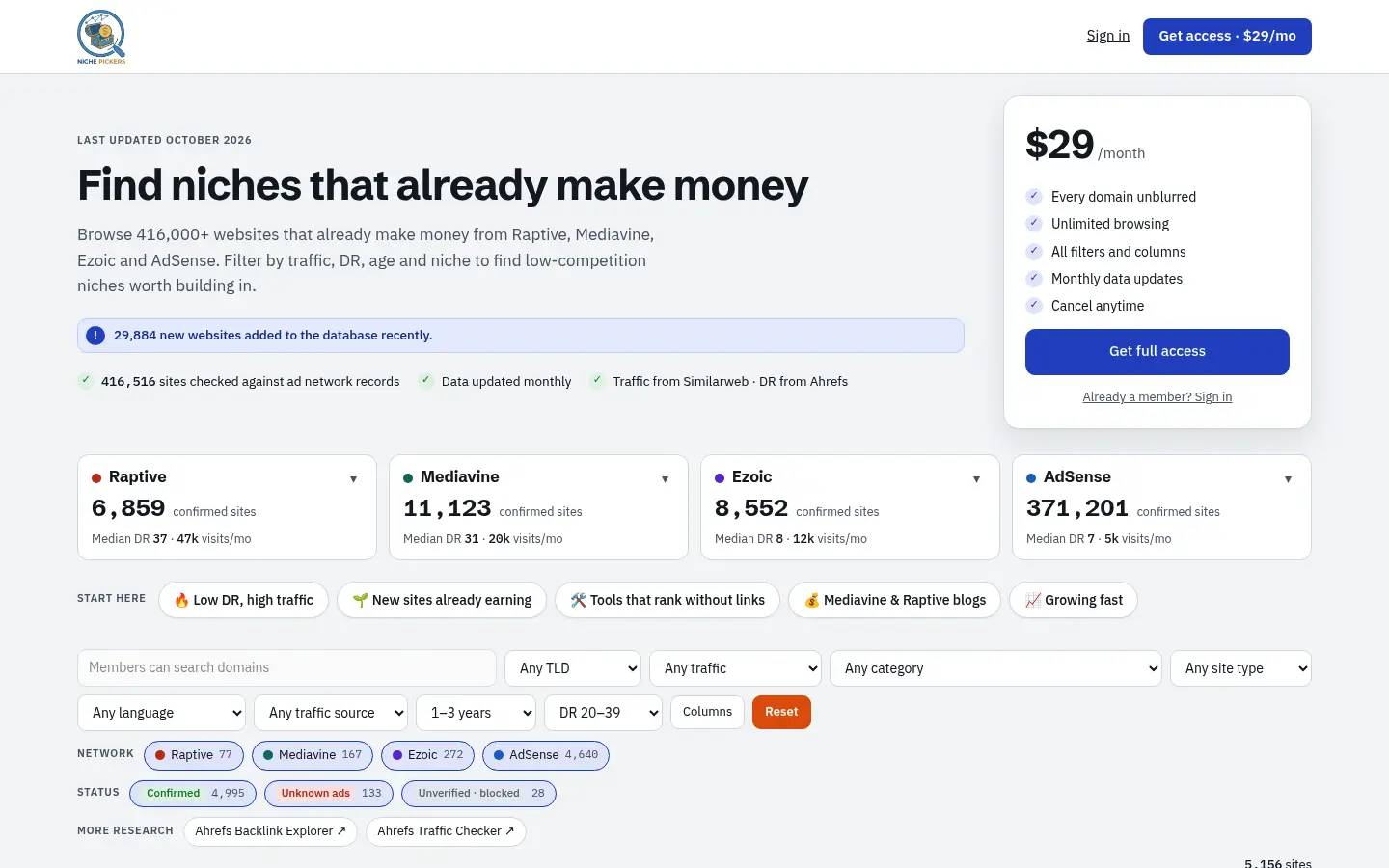Expand the Raptive card arrow

pos(353,479)
